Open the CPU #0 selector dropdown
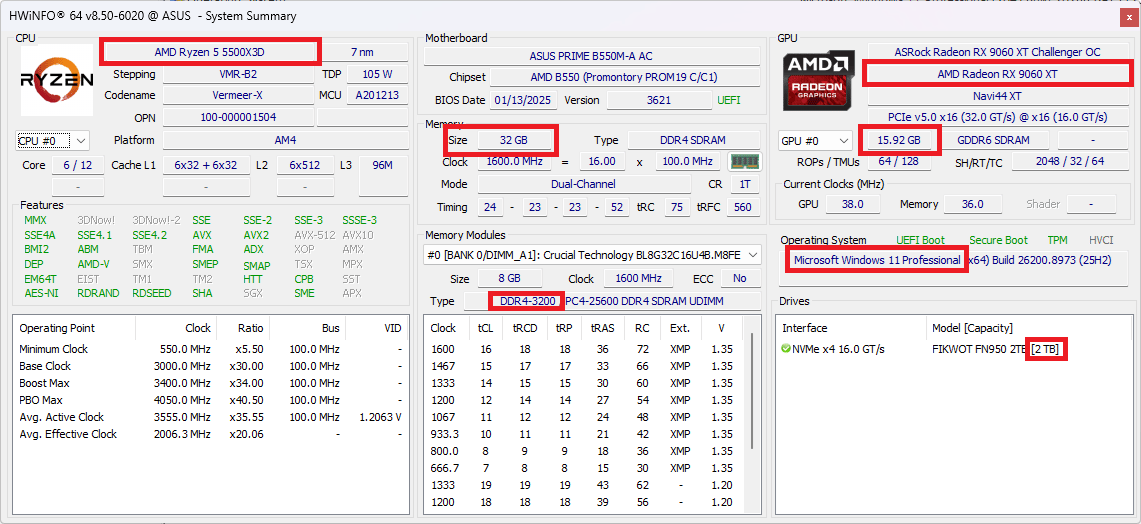1141x524 pixels. [52, 140]
